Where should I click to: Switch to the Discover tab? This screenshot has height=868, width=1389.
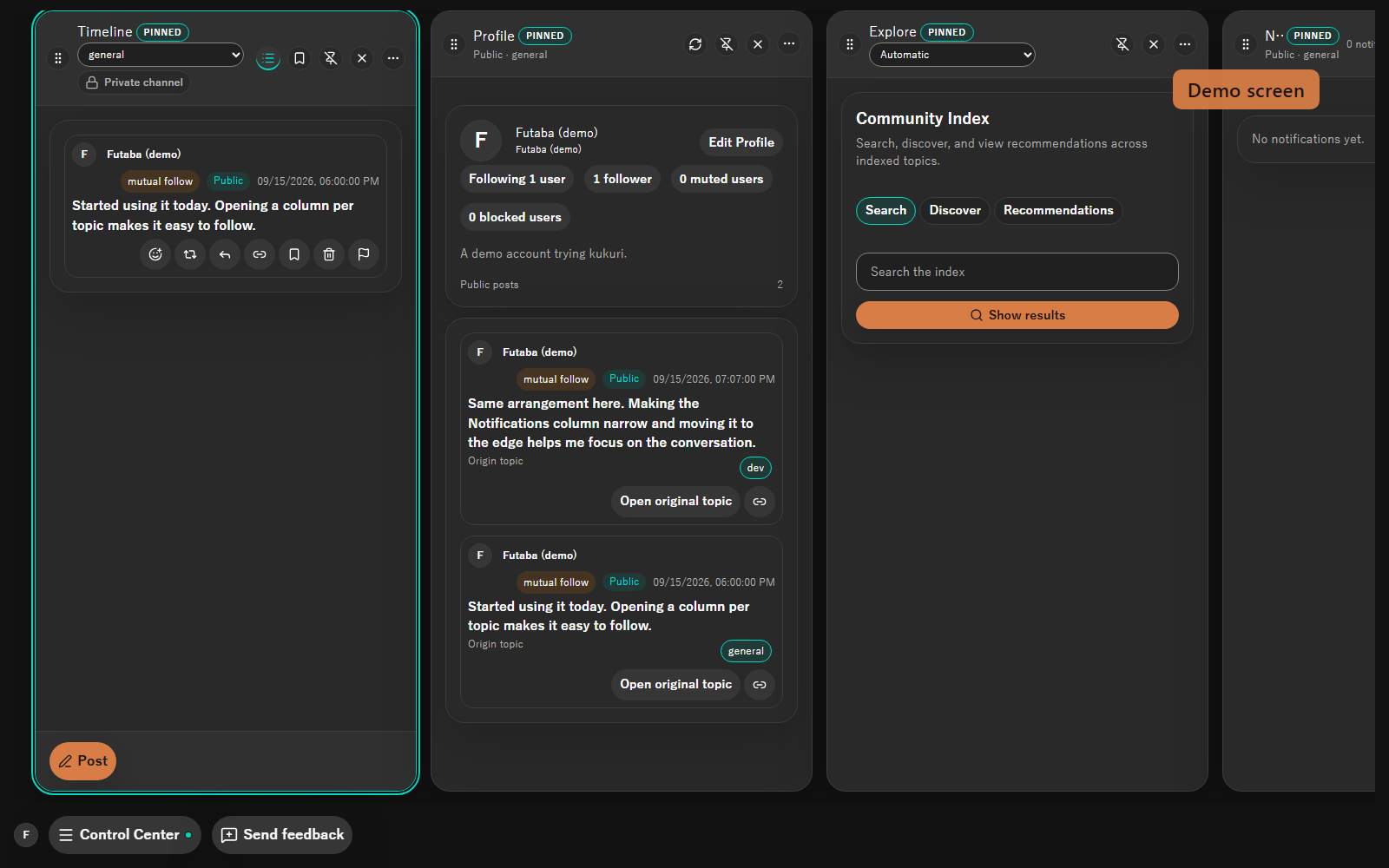(x=955, y=211)
